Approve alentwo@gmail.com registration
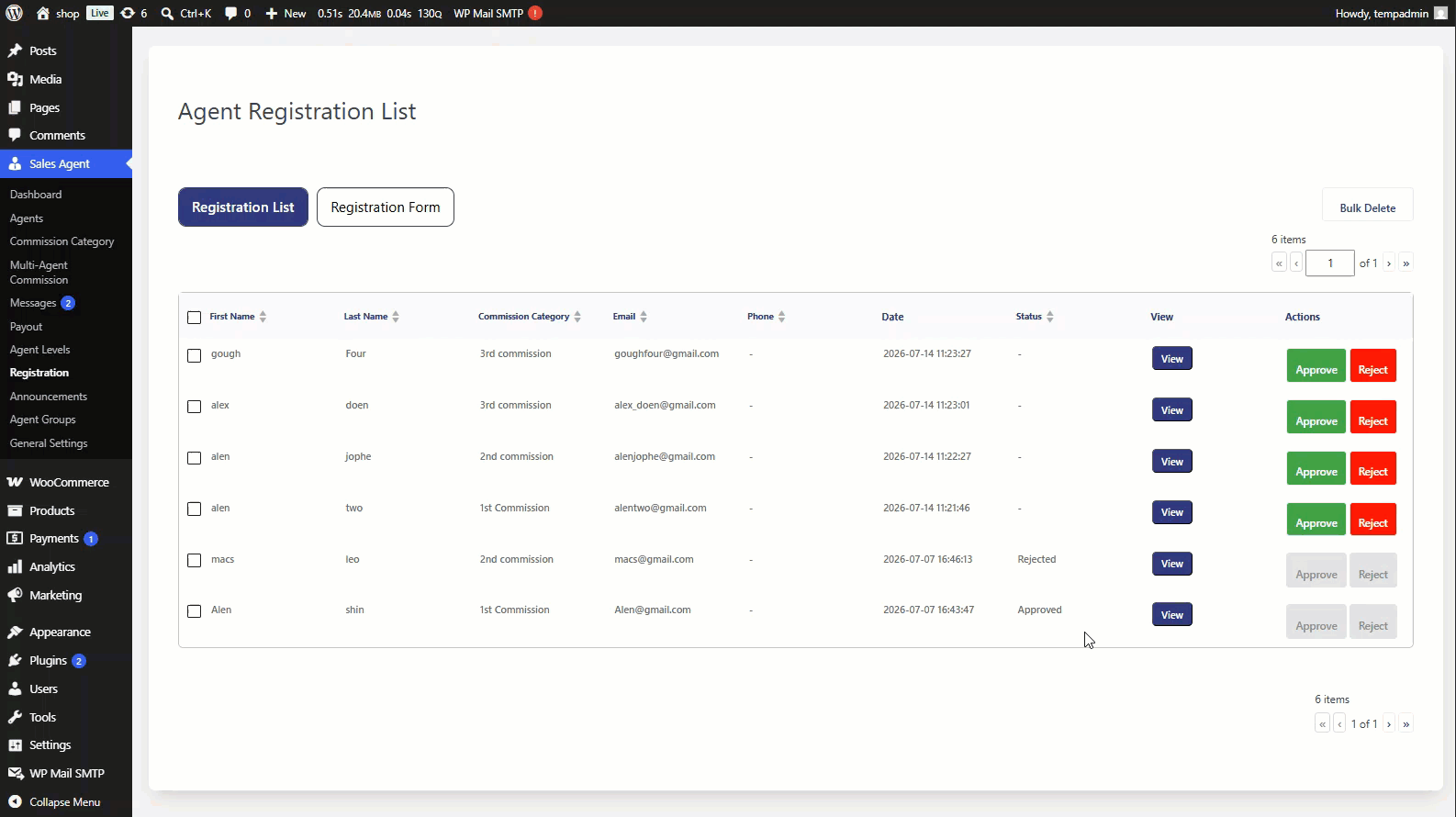Viewport: 1456px width, 817px height. 1316,520
